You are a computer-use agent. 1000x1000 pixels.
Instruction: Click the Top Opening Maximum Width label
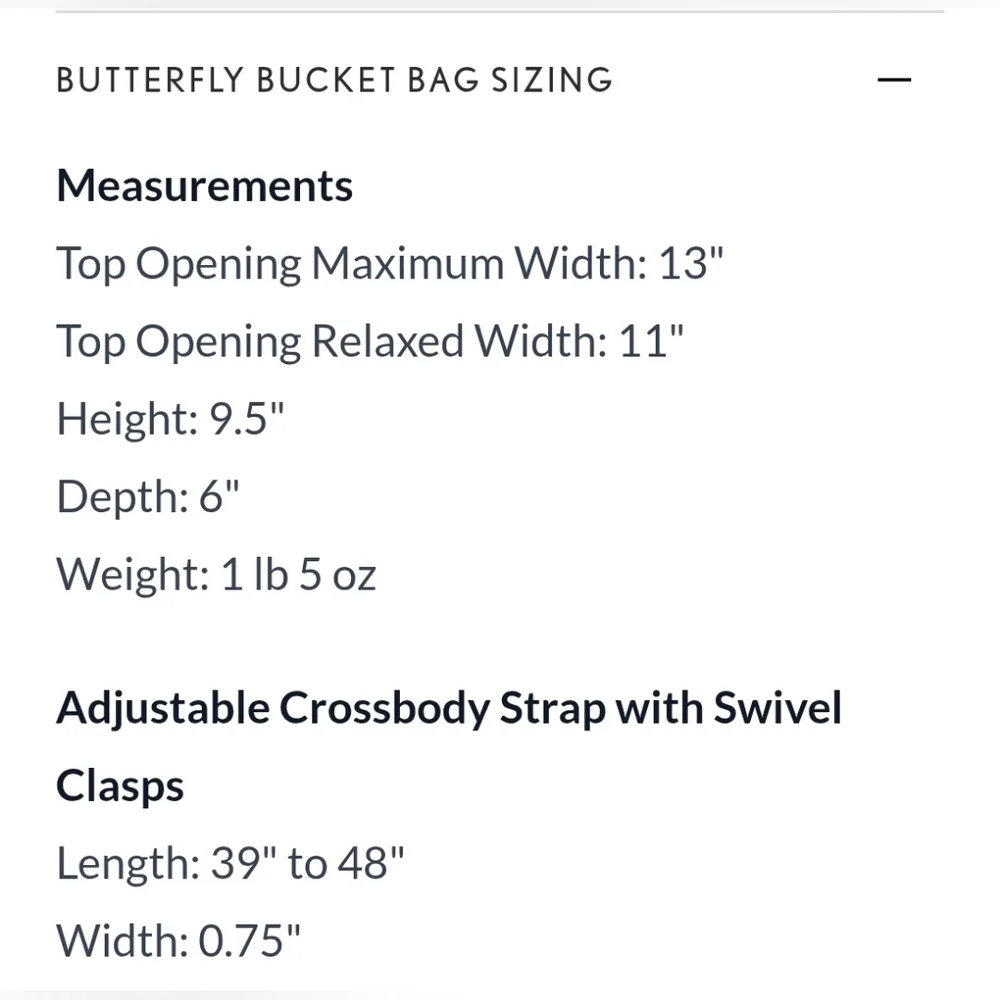[x=351, y=264]
